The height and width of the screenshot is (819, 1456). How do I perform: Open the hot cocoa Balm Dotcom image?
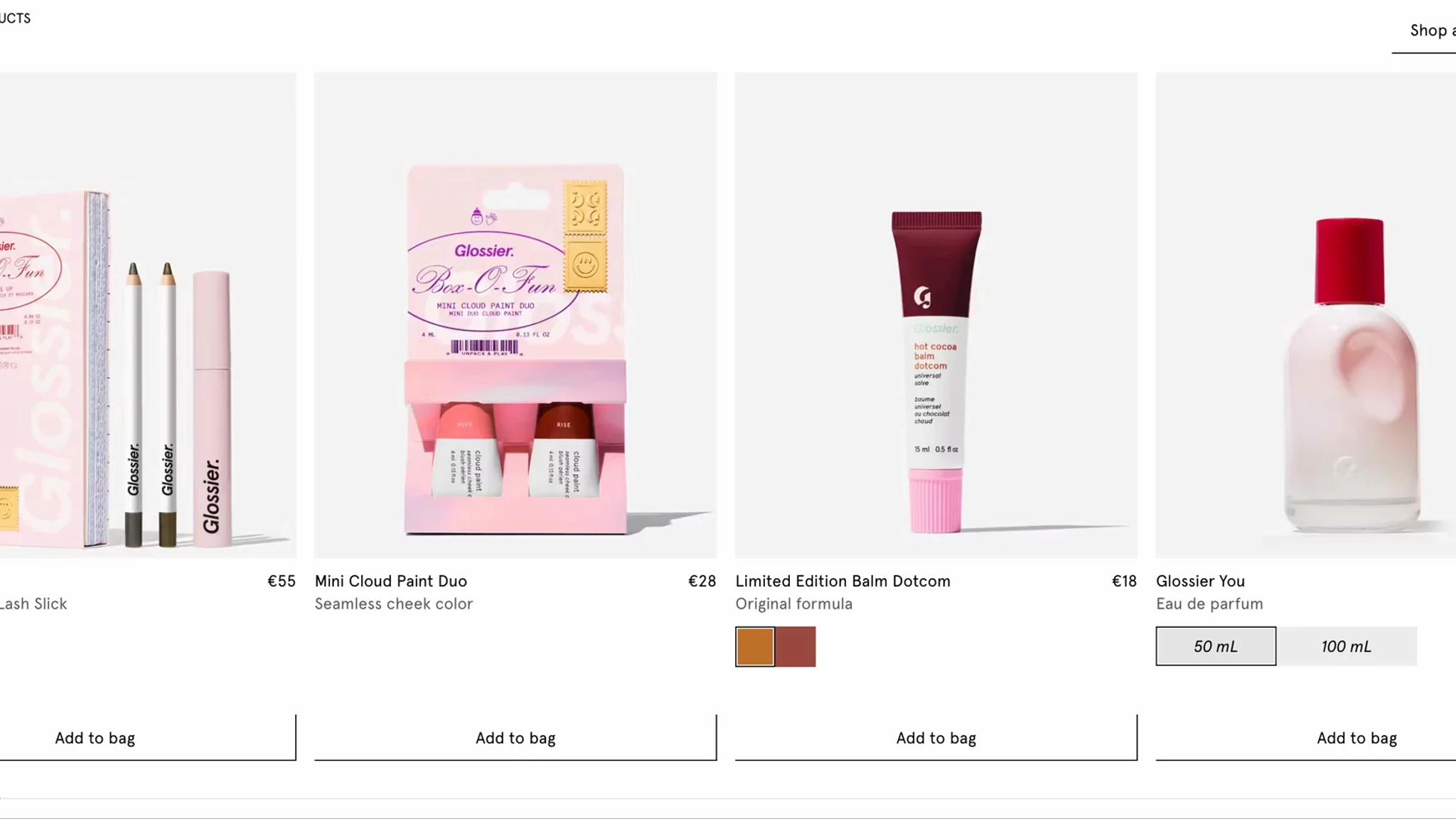tap(936, 315)
